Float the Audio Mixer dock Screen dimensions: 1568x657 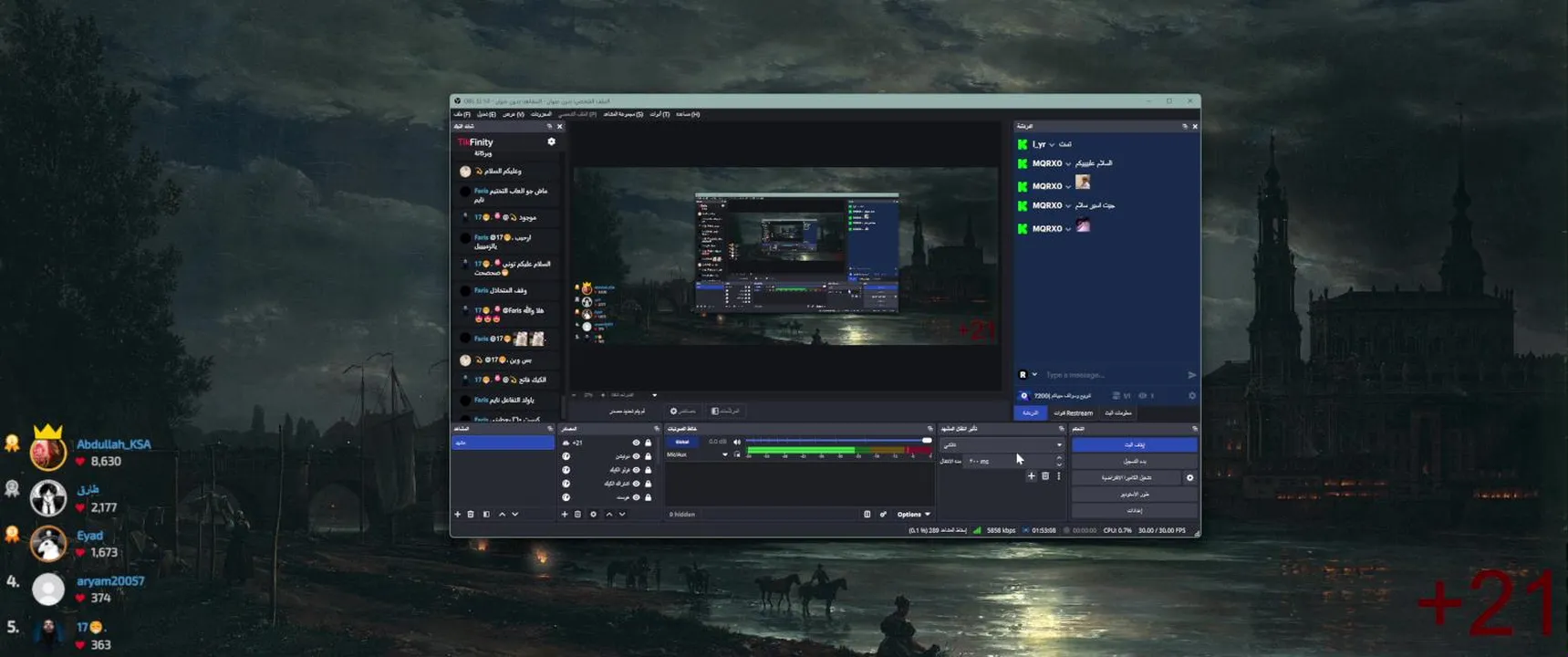coord(930,429)
